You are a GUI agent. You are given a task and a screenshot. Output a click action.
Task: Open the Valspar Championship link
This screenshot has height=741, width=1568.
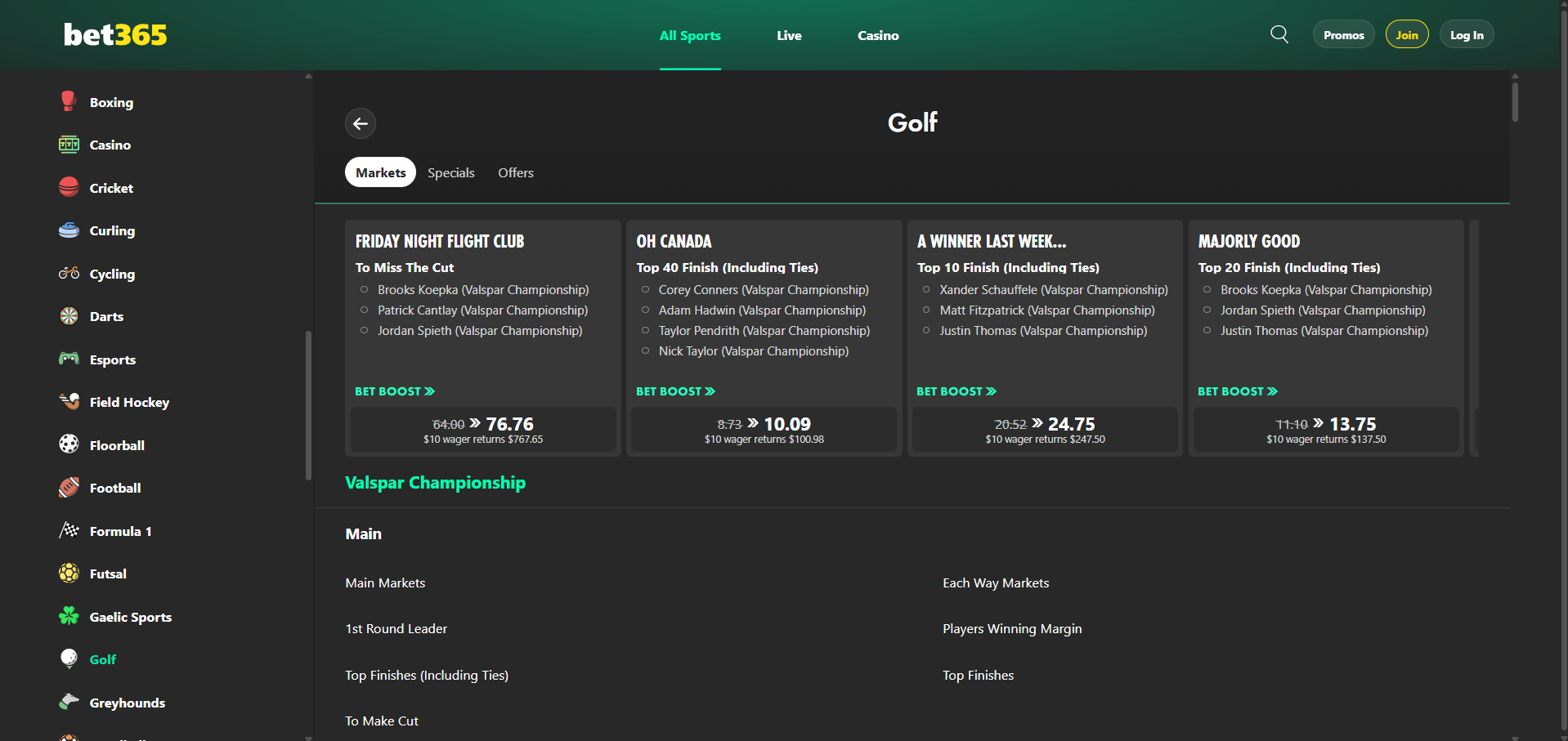click(x=435, y=483)
